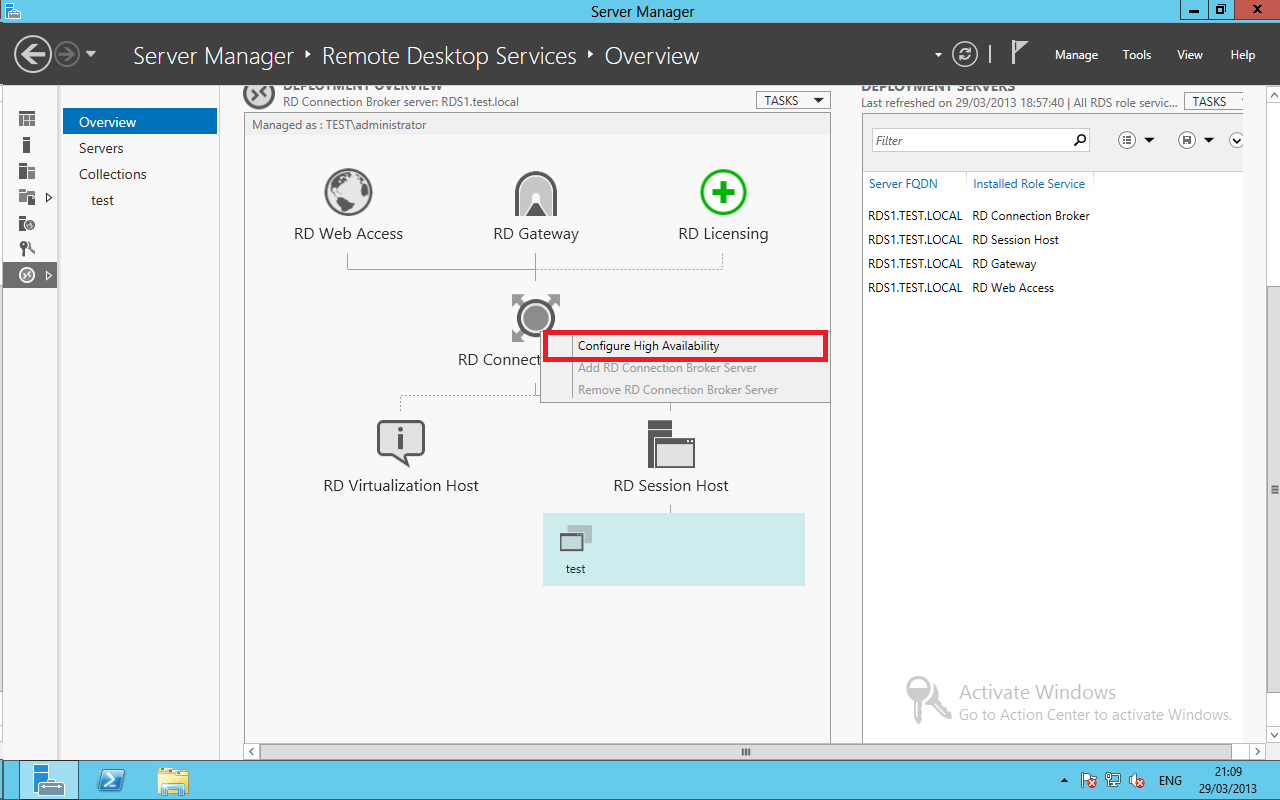Screen dimensions: 1280x800
Task: Click the RD Session Host icon
Action: pyautogui.click(x=671, y=444)
